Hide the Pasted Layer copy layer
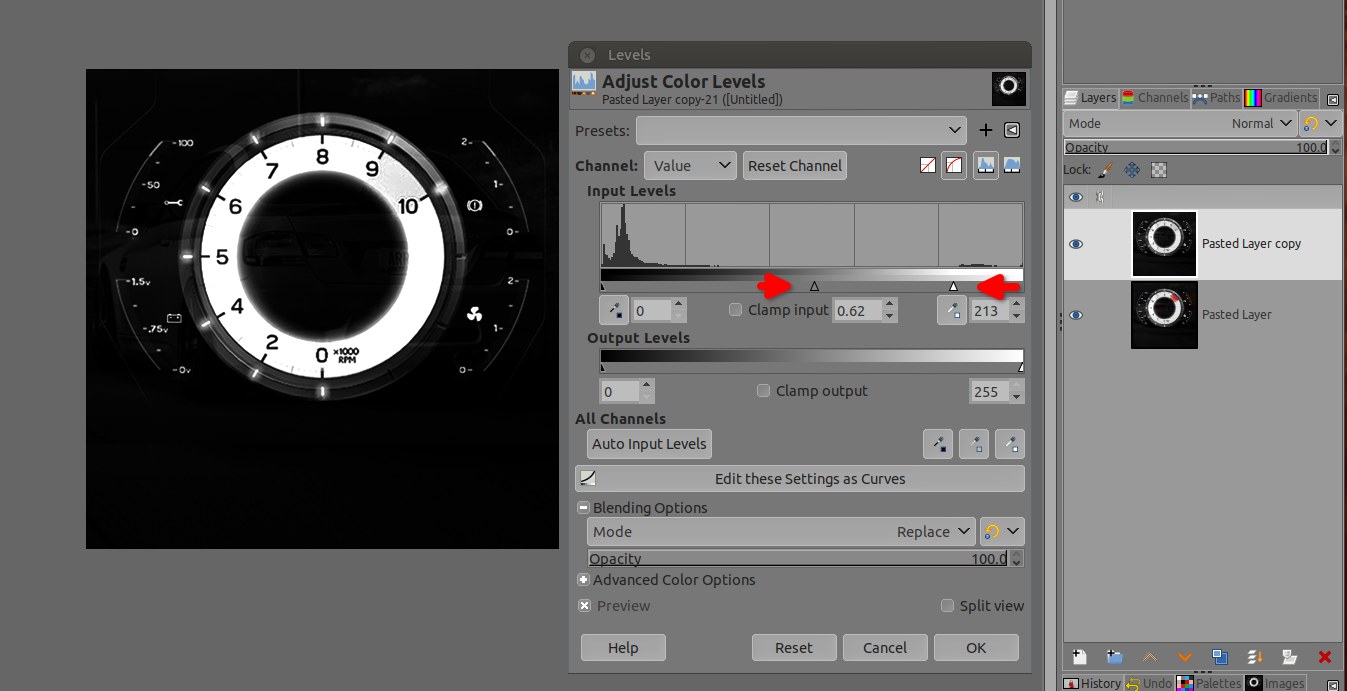 point(1076,244)
